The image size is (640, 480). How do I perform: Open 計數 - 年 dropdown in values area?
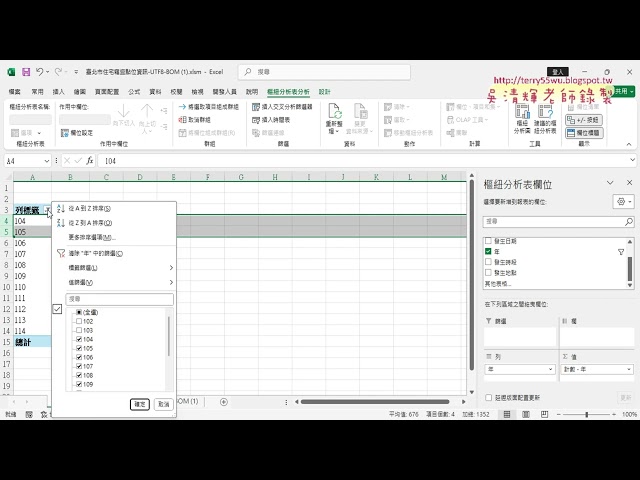(x=629, y=369)
